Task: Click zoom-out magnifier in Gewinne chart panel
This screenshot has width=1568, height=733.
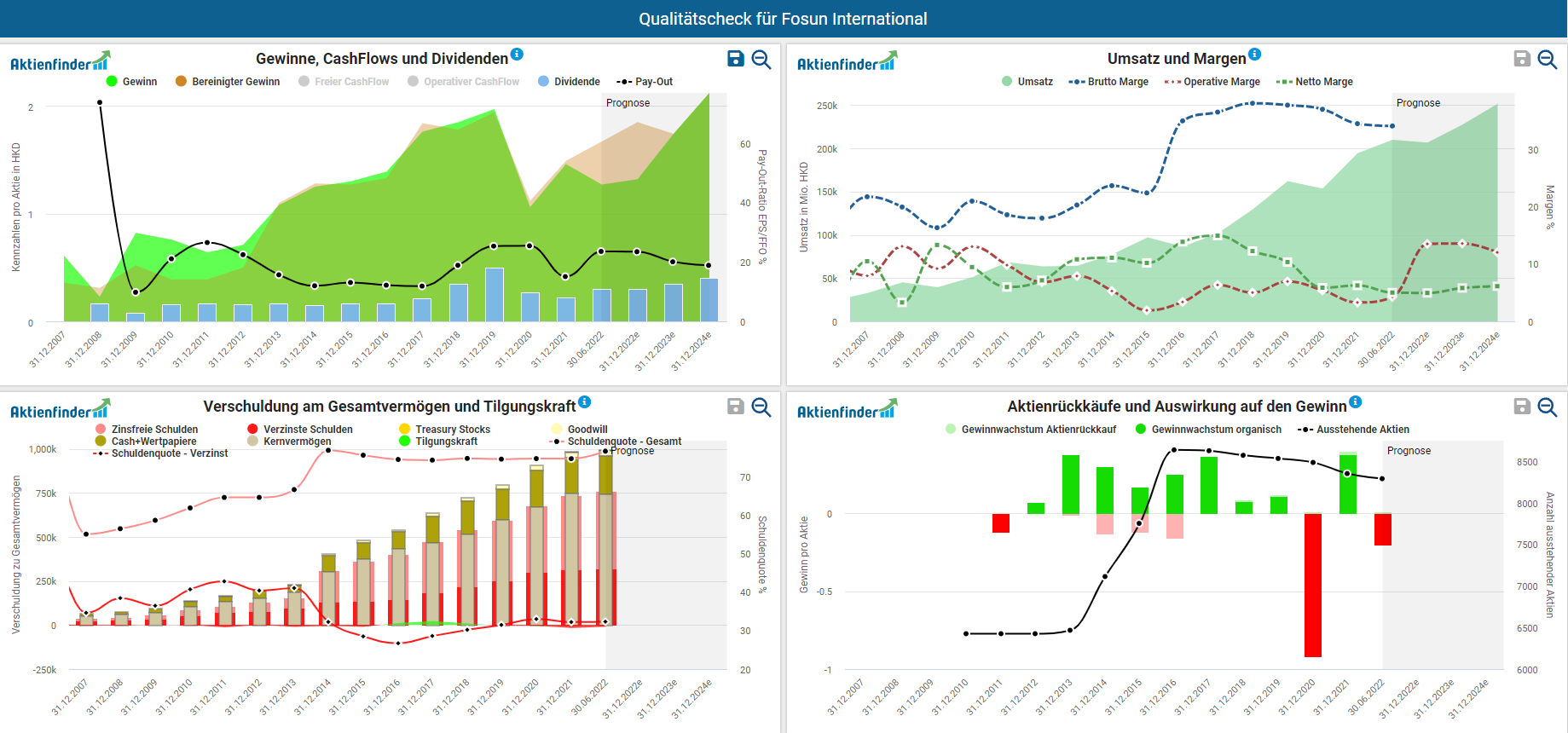Action: click(761, 59)
